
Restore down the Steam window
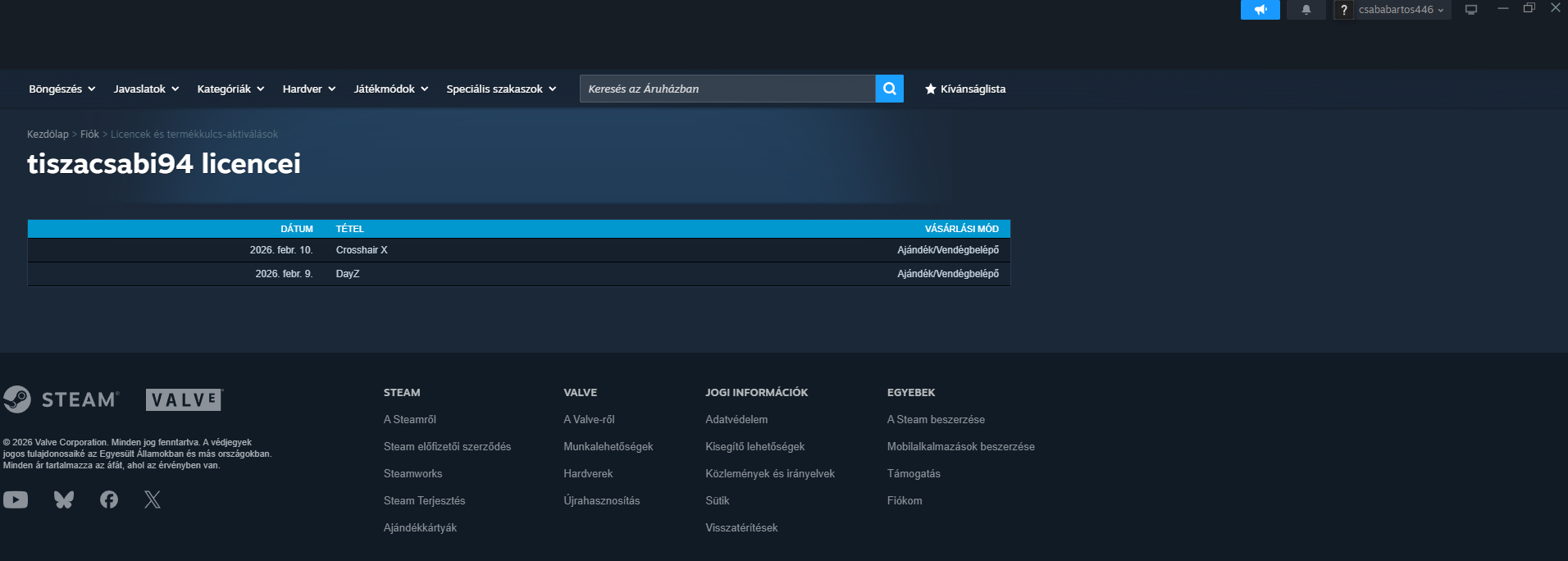click(1529, 8)
